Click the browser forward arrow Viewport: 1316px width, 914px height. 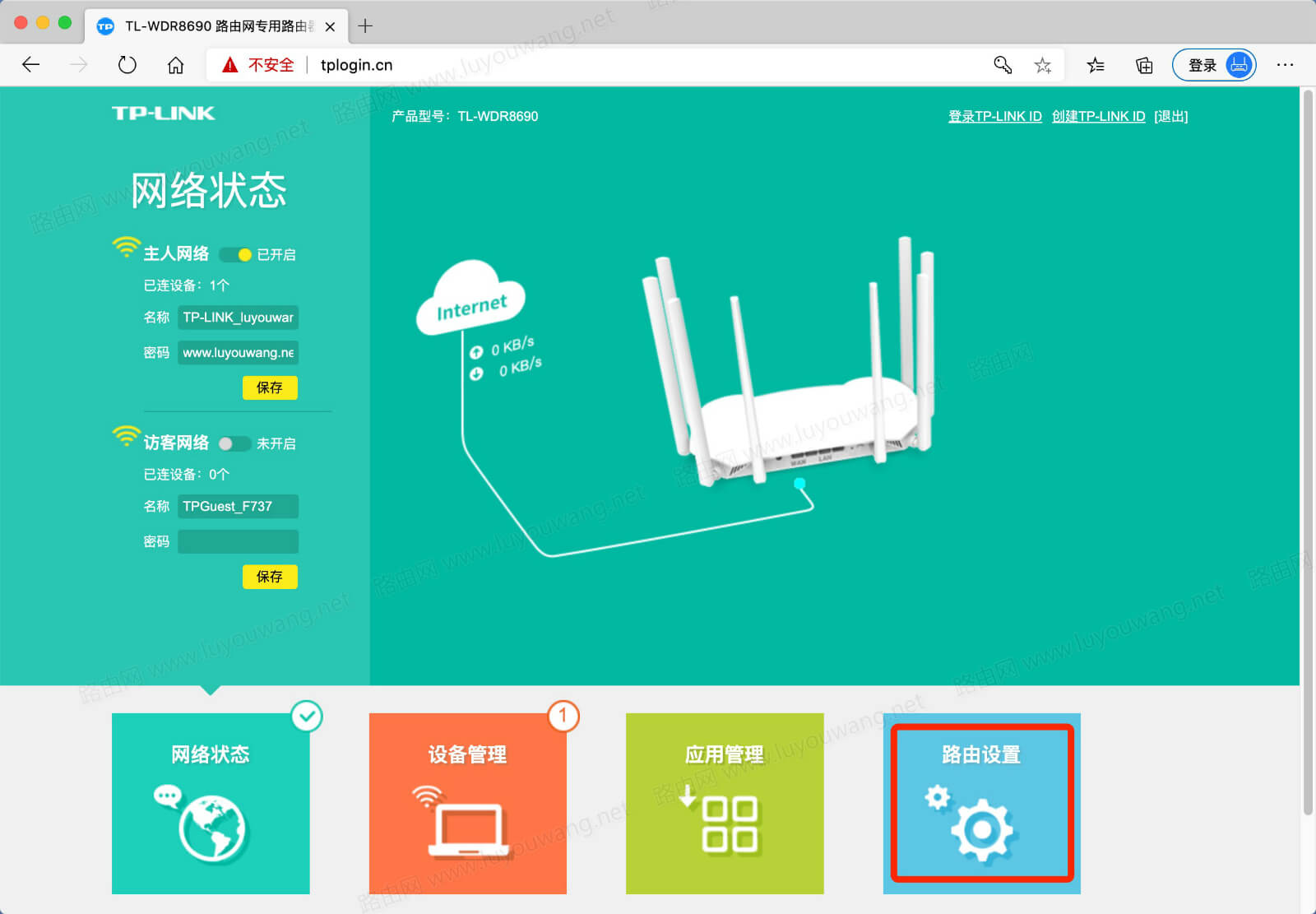(79, 65)
